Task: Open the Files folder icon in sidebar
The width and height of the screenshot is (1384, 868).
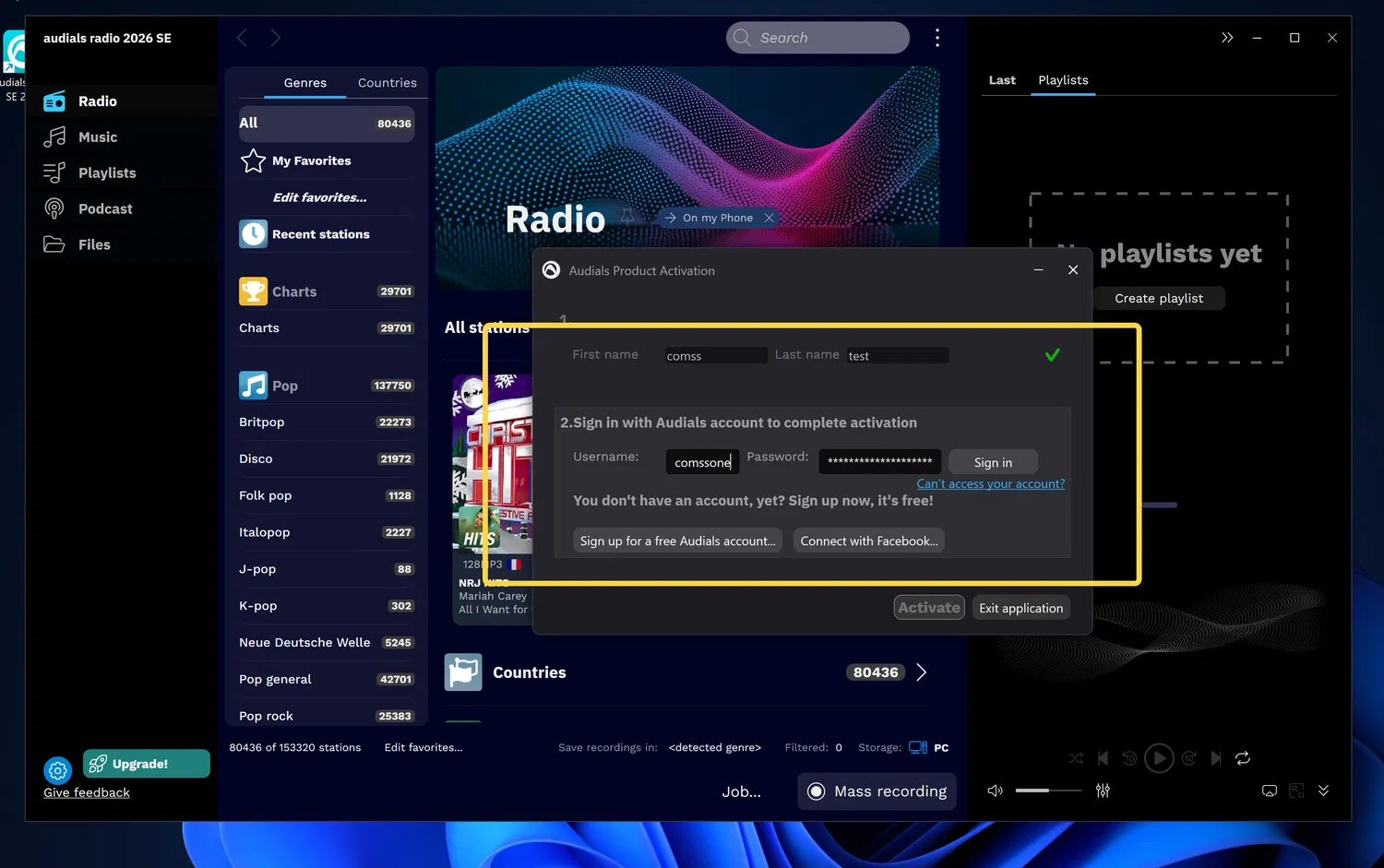Action: [54, 244]
